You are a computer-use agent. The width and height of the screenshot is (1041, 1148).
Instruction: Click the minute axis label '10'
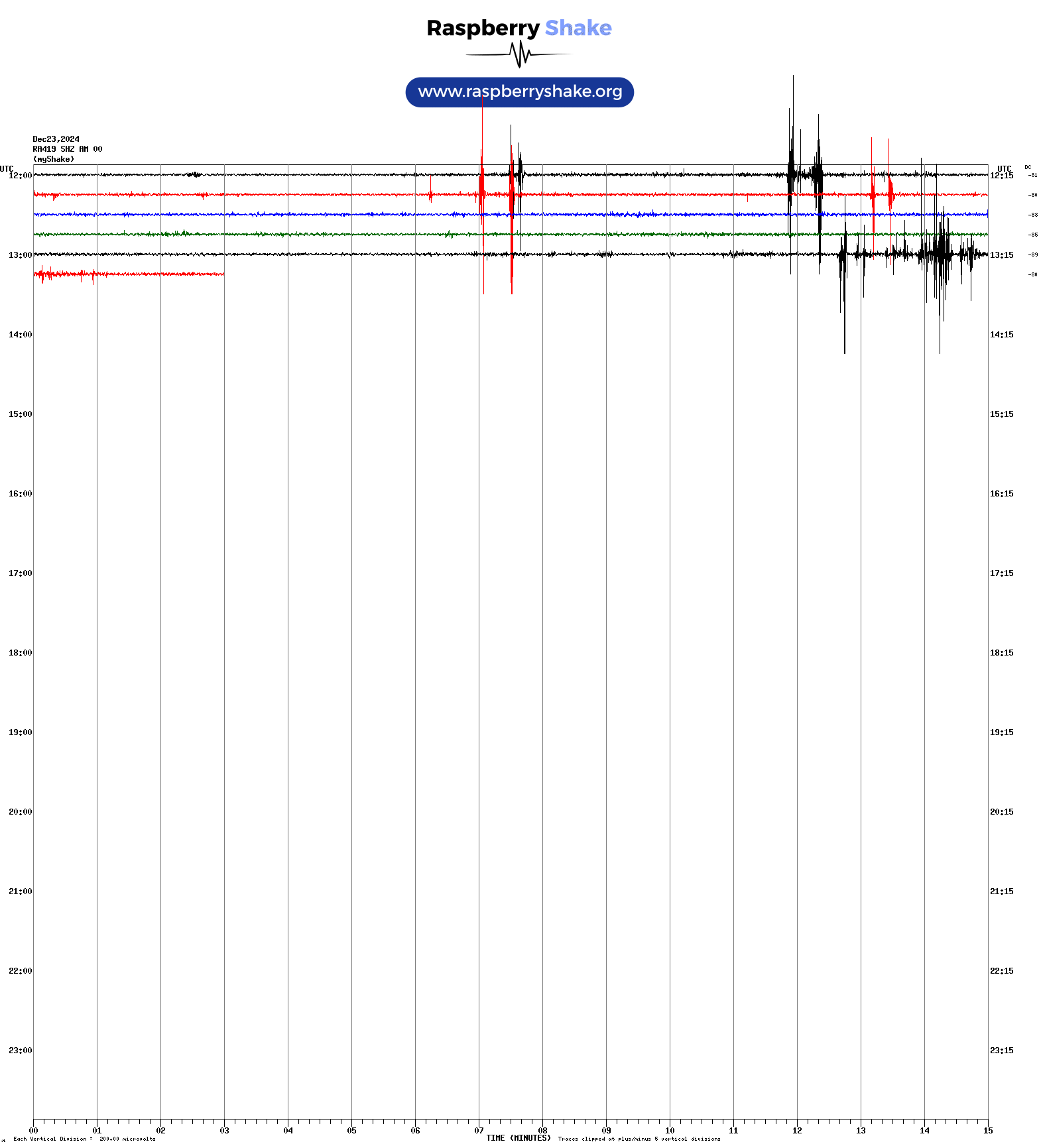pos(670,1131)
